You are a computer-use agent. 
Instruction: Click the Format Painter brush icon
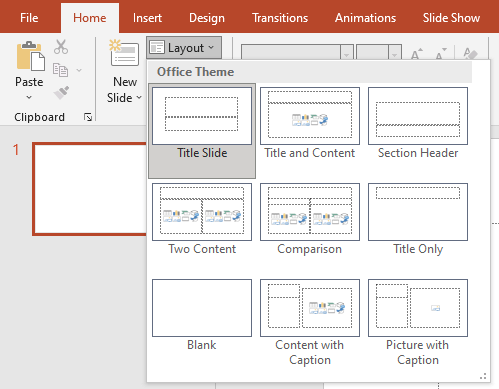(61, 93)
